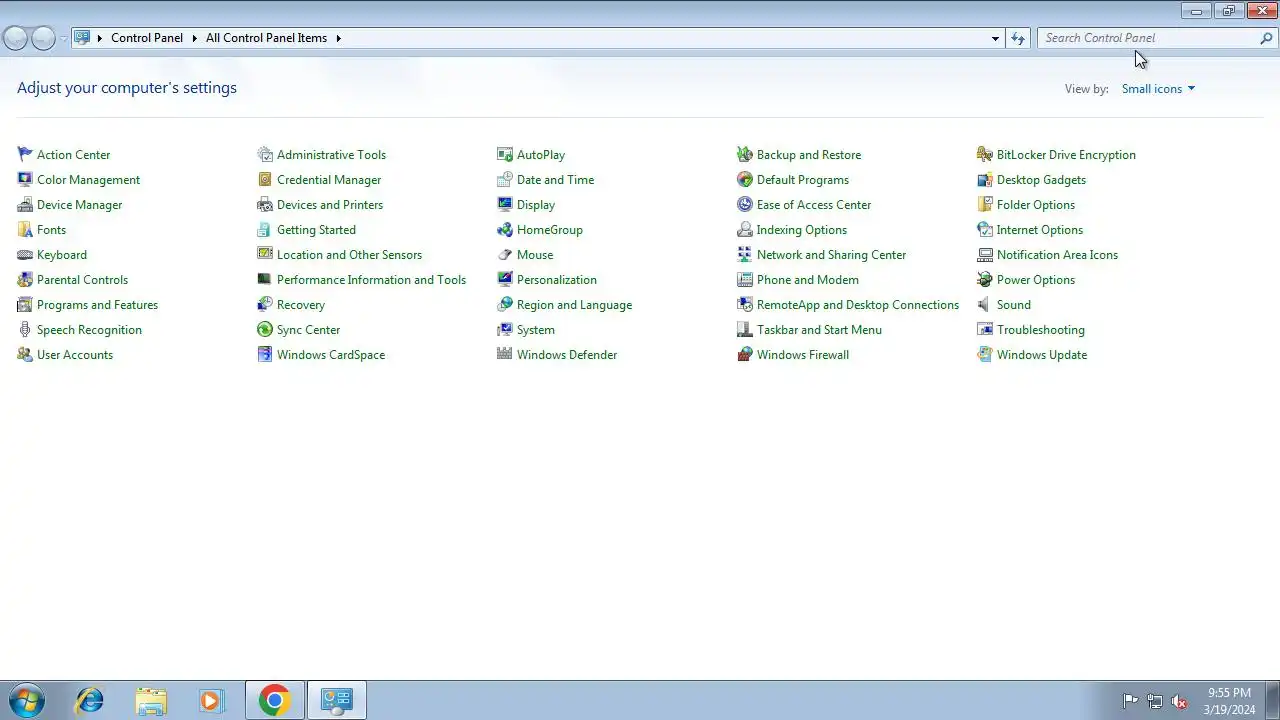Open Personalization settings
Screen dimensions: 1280x720
click(x=557, y=279)
